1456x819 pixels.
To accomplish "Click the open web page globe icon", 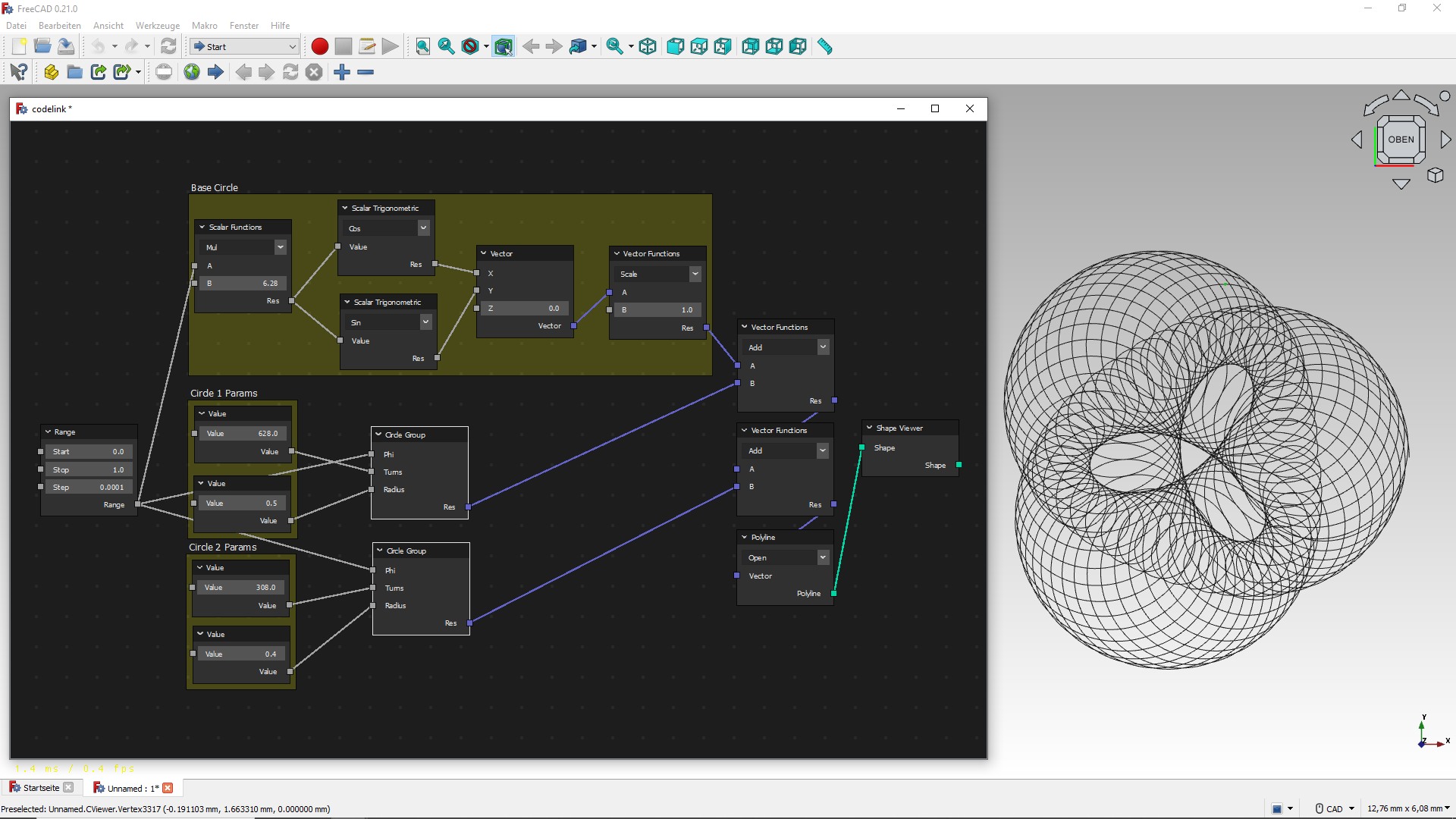I will 192,72.
